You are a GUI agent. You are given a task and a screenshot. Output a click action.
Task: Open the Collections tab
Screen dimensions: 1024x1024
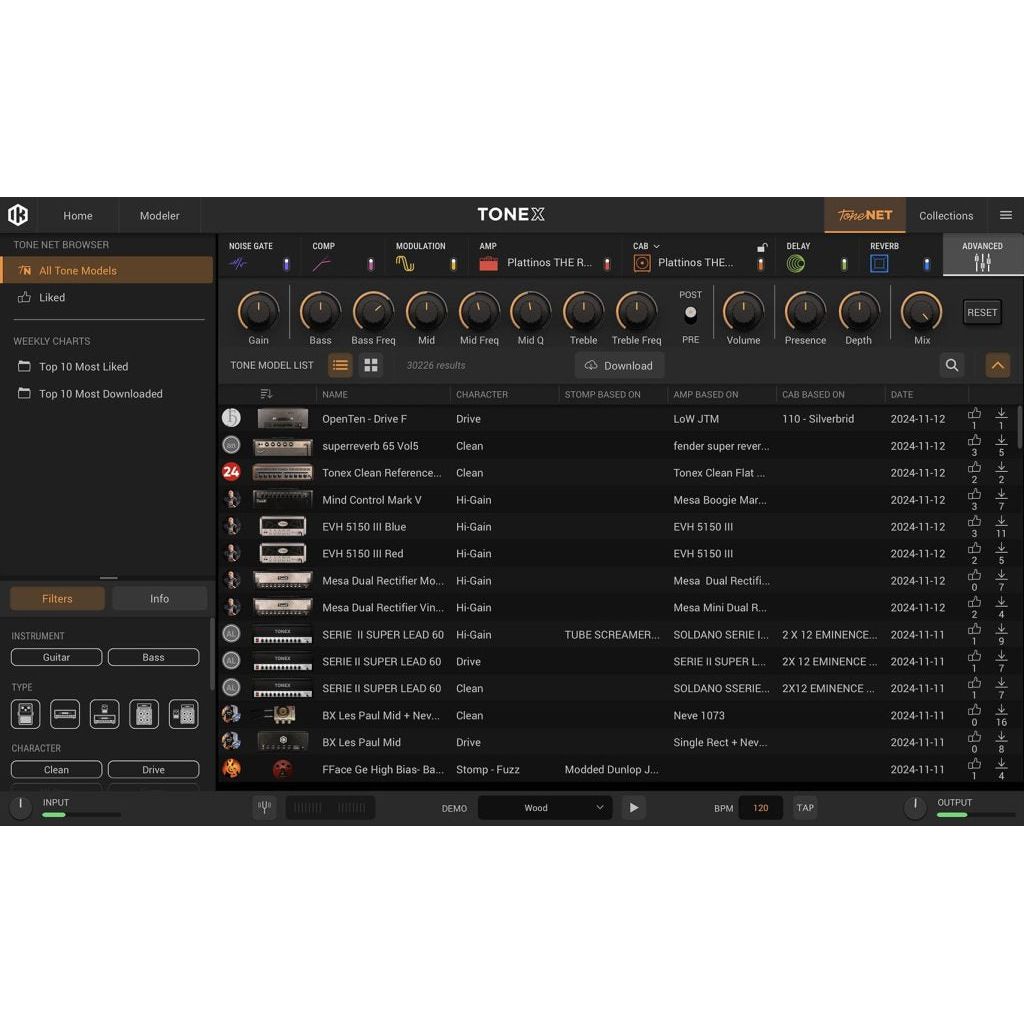pyautogui.click(x=945, y=216)
